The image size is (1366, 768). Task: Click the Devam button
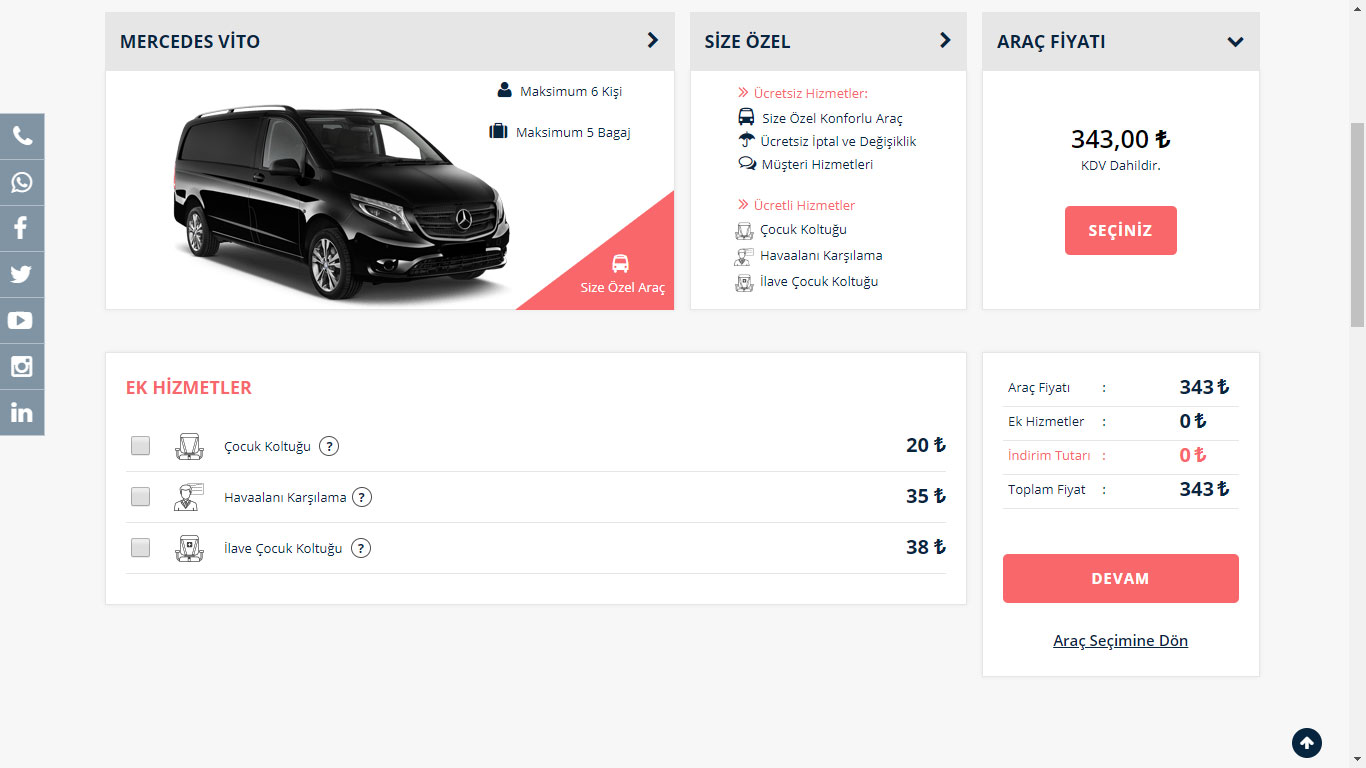click(1120, 578)
